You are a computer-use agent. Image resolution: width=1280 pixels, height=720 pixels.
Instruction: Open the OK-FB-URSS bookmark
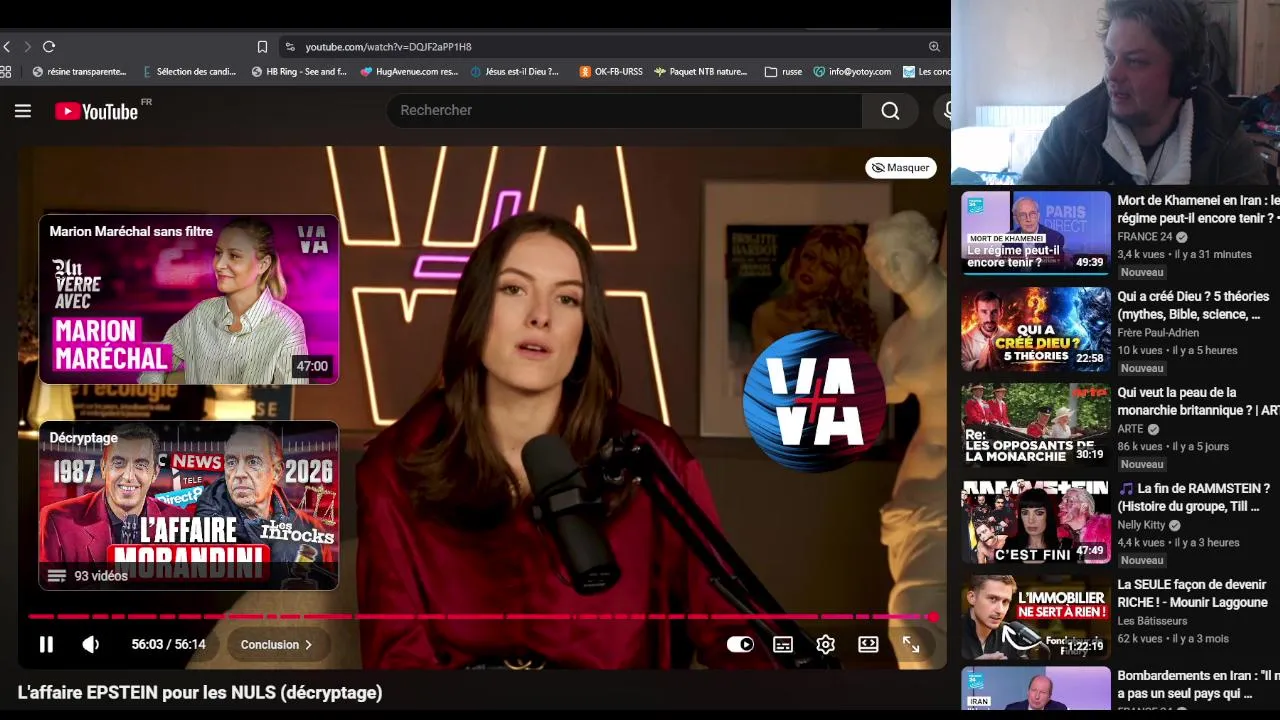tap(611, 72)
